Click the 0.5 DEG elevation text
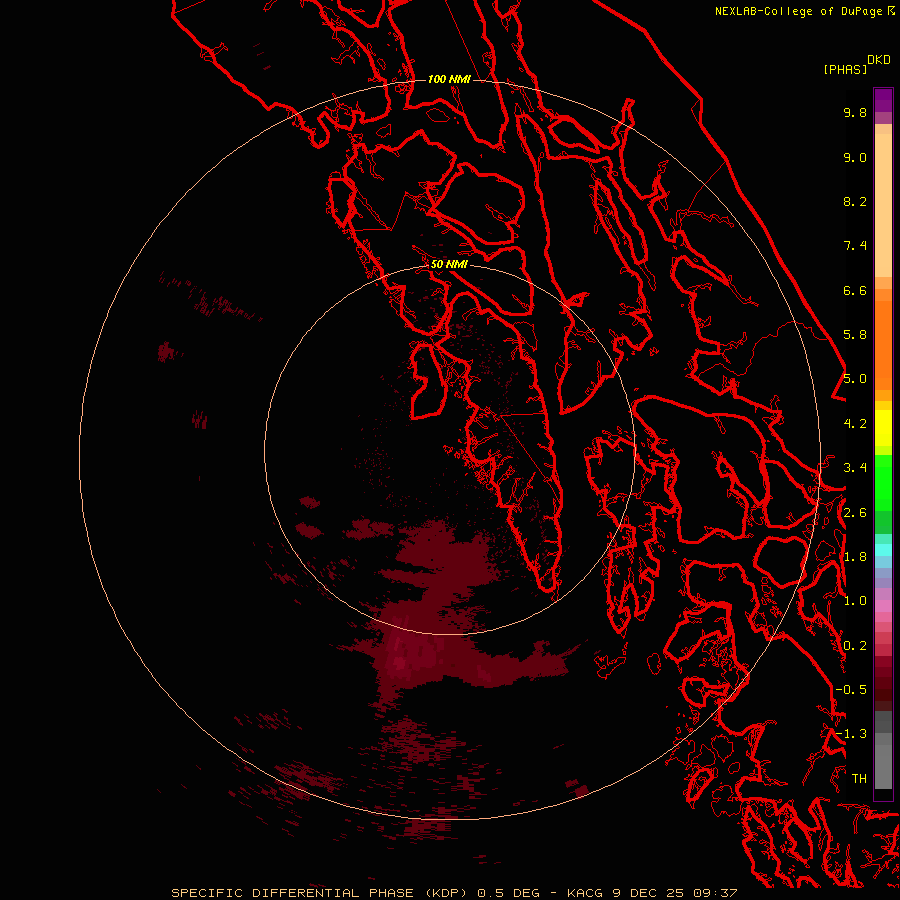The height and width of the screenshot is (900, 900). (x=509, y=893)
